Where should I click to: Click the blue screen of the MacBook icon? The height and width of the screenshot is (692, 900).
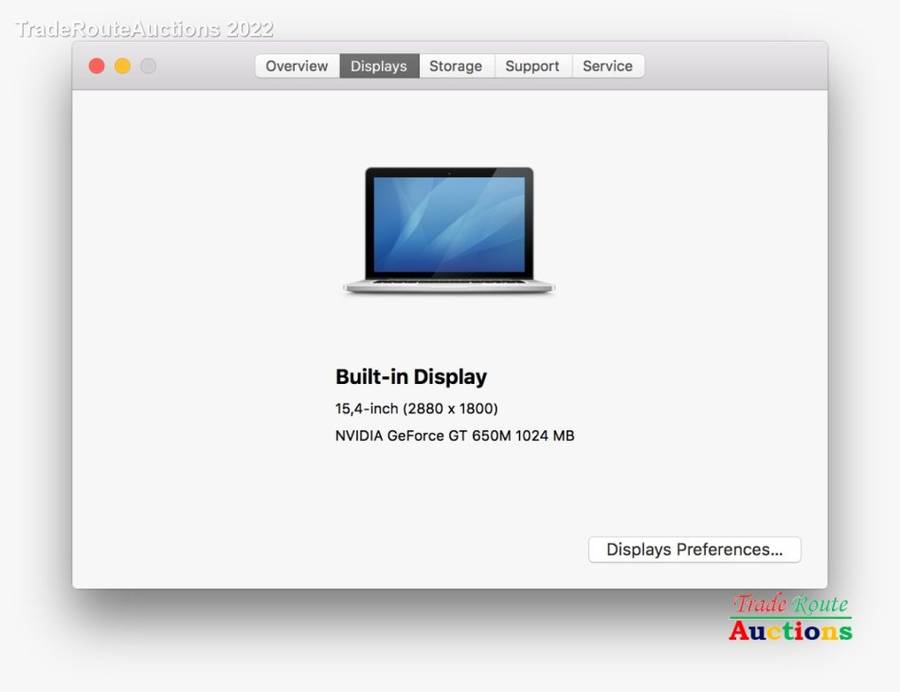click(x=449, y=224)
